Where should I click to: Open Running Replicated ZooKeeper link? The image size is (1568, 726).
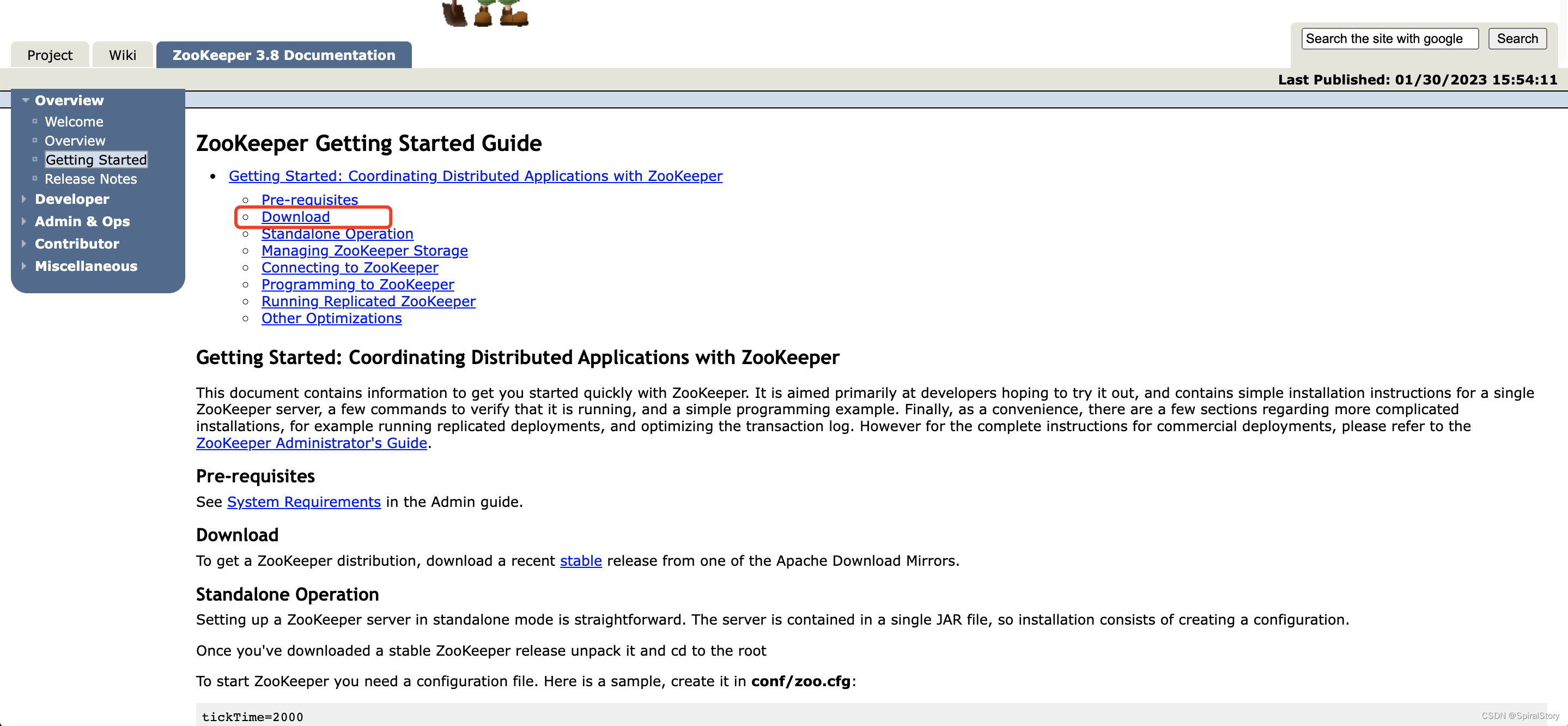tap(368, 302)
